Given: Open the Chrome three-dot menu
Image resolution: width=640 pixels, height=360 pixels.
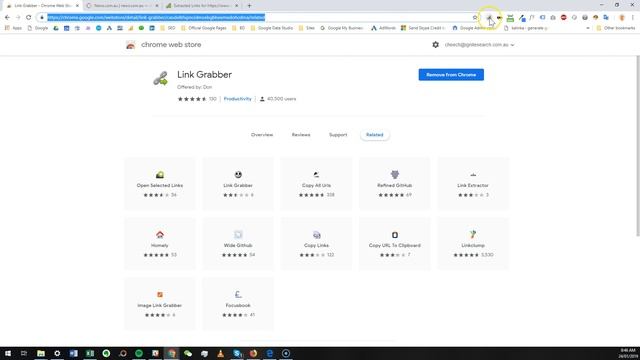Looking at the screenshot, I should (633, 18).
